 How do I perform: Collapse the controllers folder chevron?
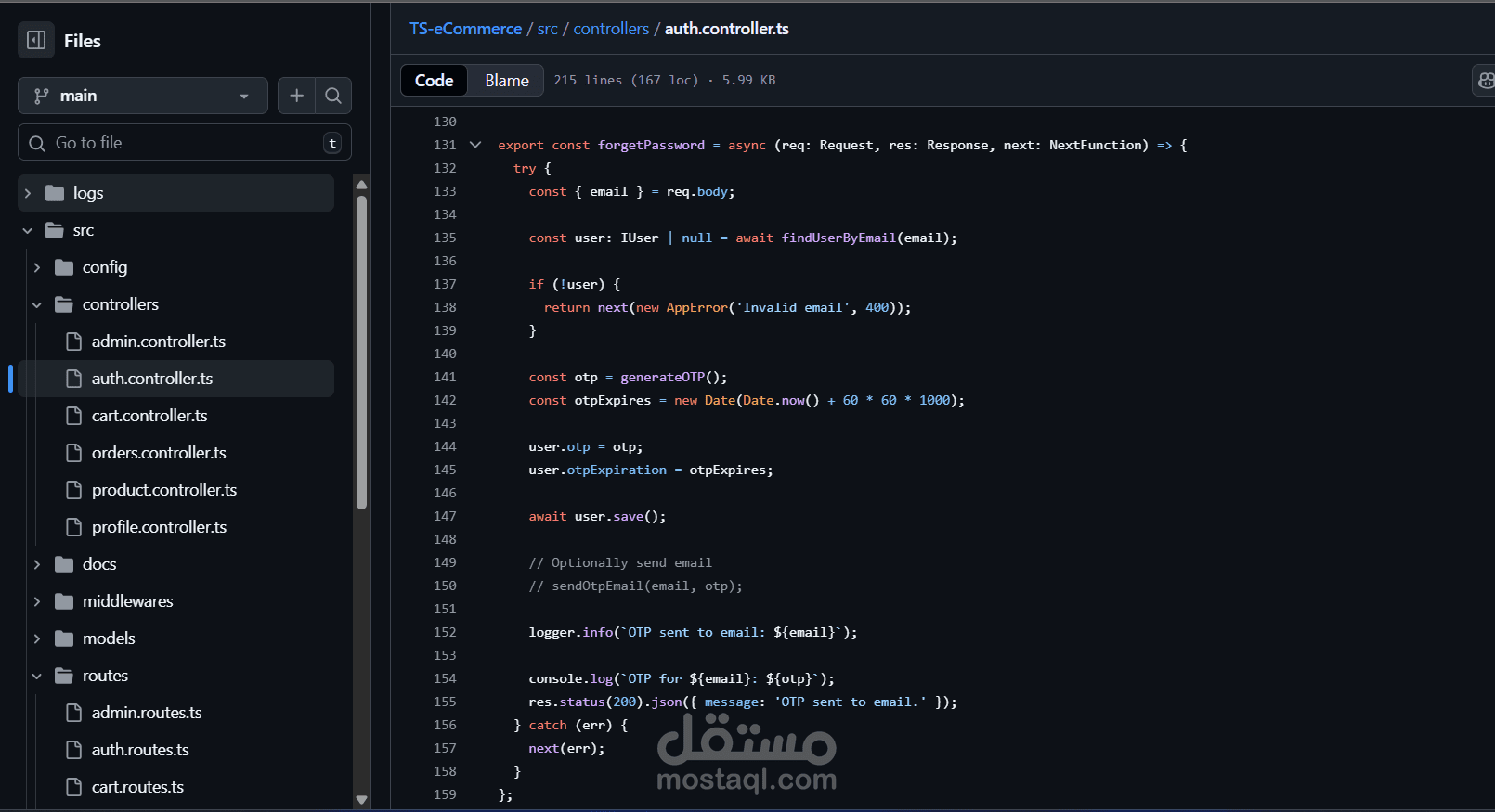pos(37,304)
